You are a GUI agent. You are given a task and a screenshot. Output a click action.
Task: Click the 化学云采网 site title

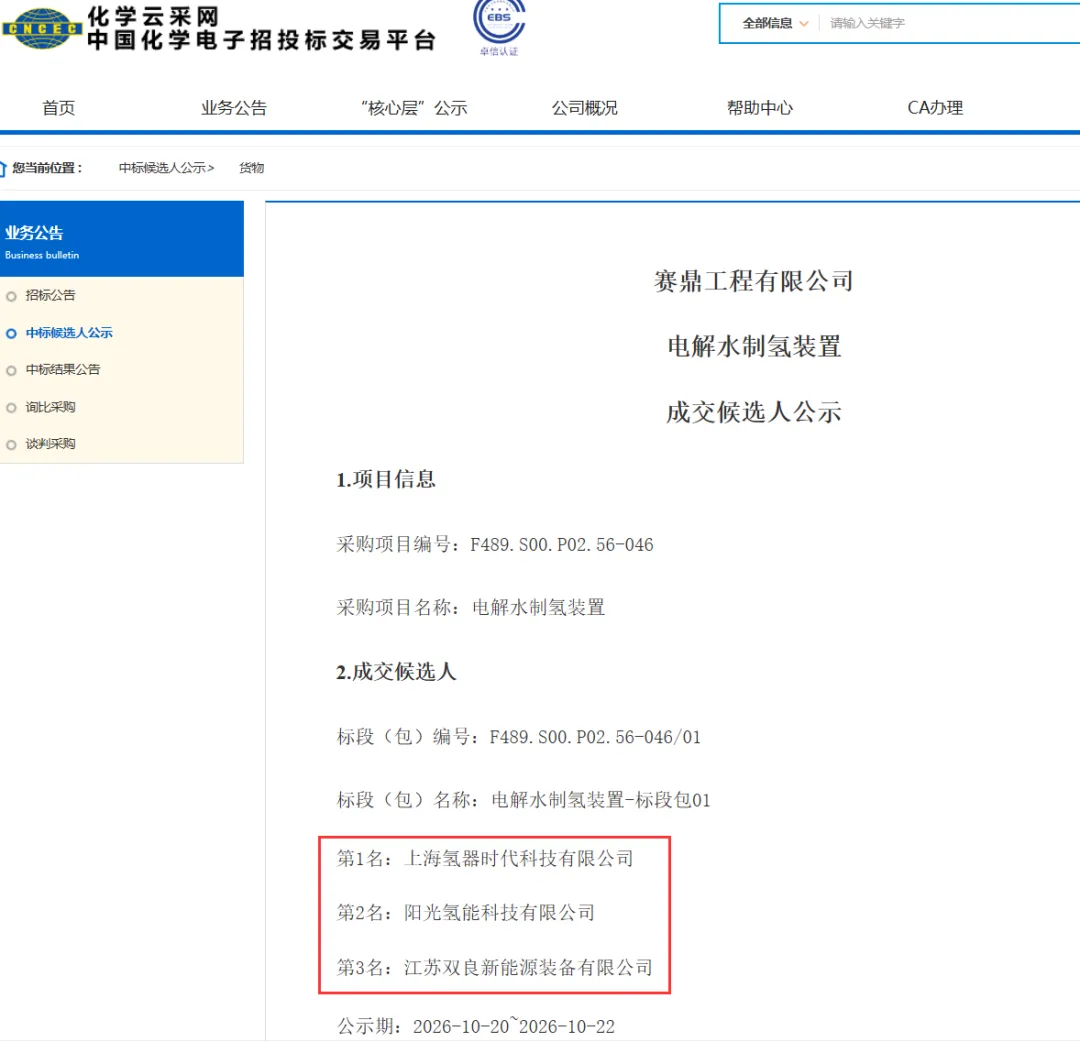click(x=153, y=16)
